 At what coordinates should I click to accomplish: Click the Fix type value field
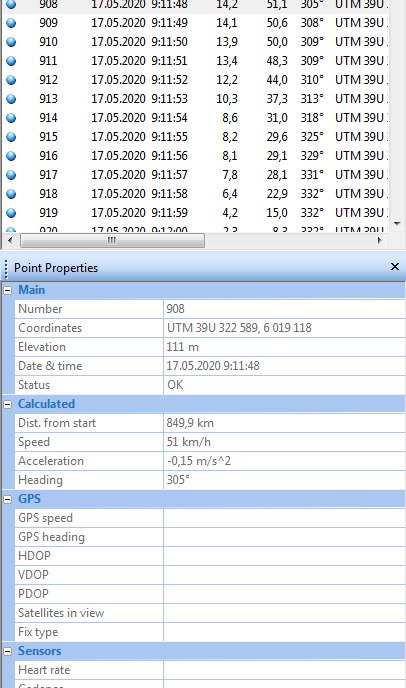[284, 632]
